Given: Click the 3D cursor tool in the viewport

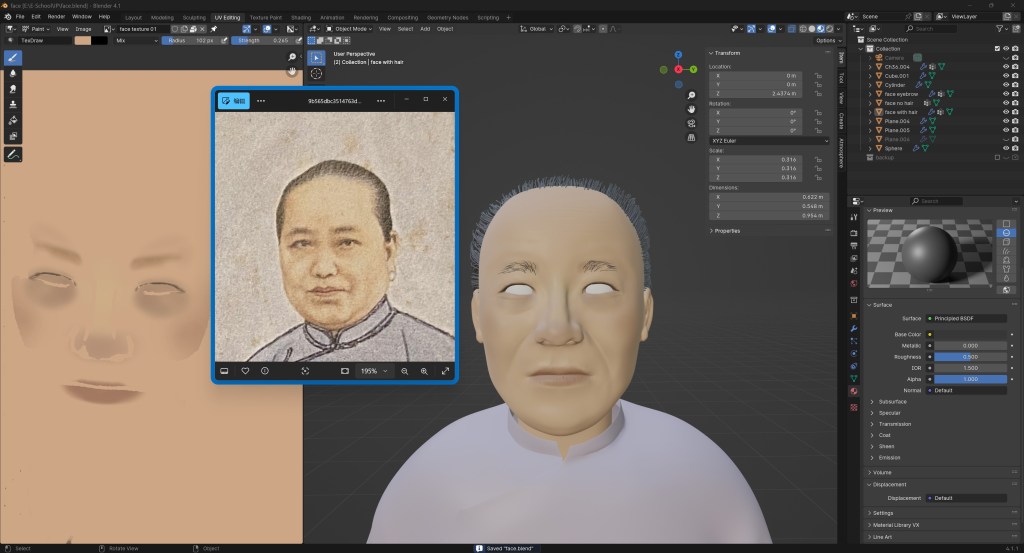Looking at the screenshot, I should [x=316, y=73].
